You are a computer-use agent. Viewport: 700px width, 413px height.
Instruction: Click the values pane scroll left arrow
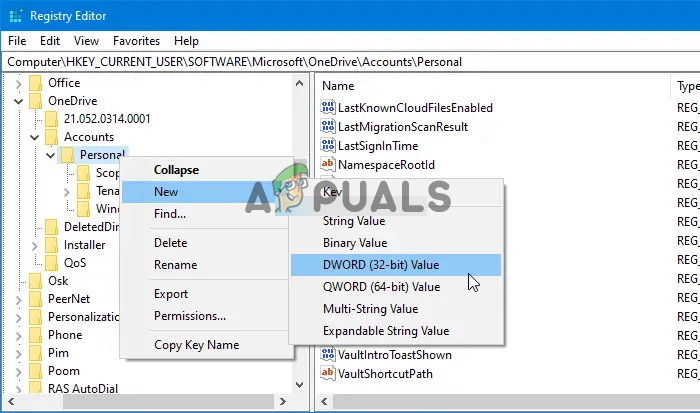(x=325, y=401)
